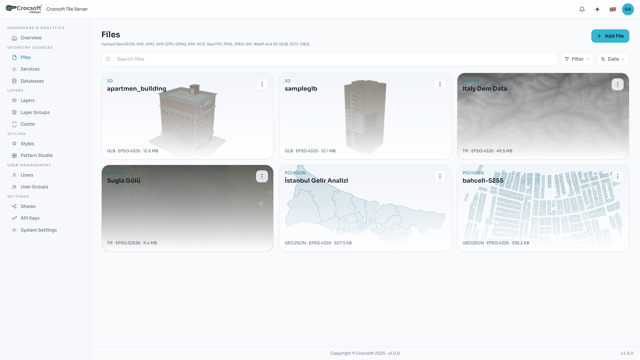Click 'GLB · EPSG:4326 · 12.6 MB' file info
The height and width of the screenshot is (360, 640).
(x=132, y=151)
